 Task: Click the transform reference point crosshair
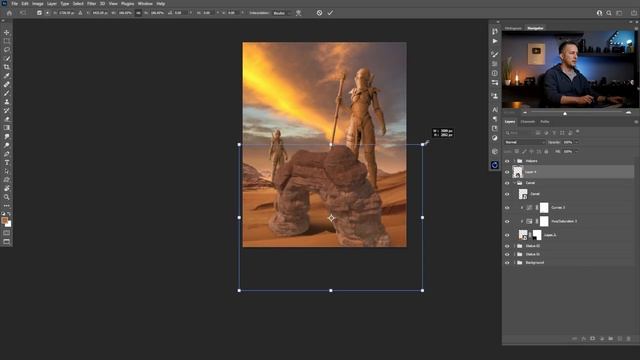click(x=331, y=218)
